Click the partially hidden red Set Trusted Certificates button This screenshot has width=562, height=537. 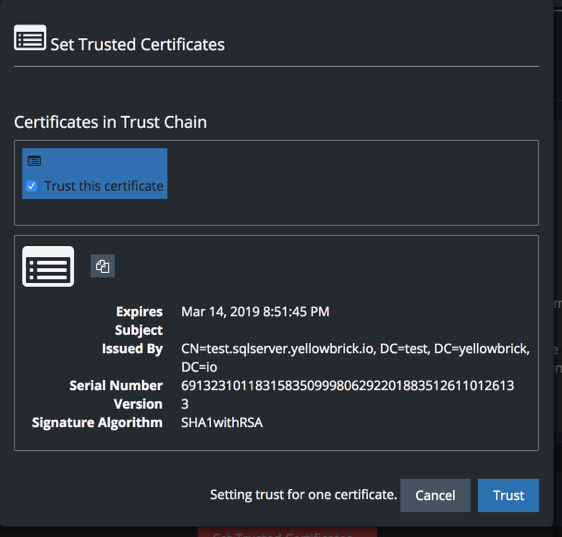pos(287,532)
